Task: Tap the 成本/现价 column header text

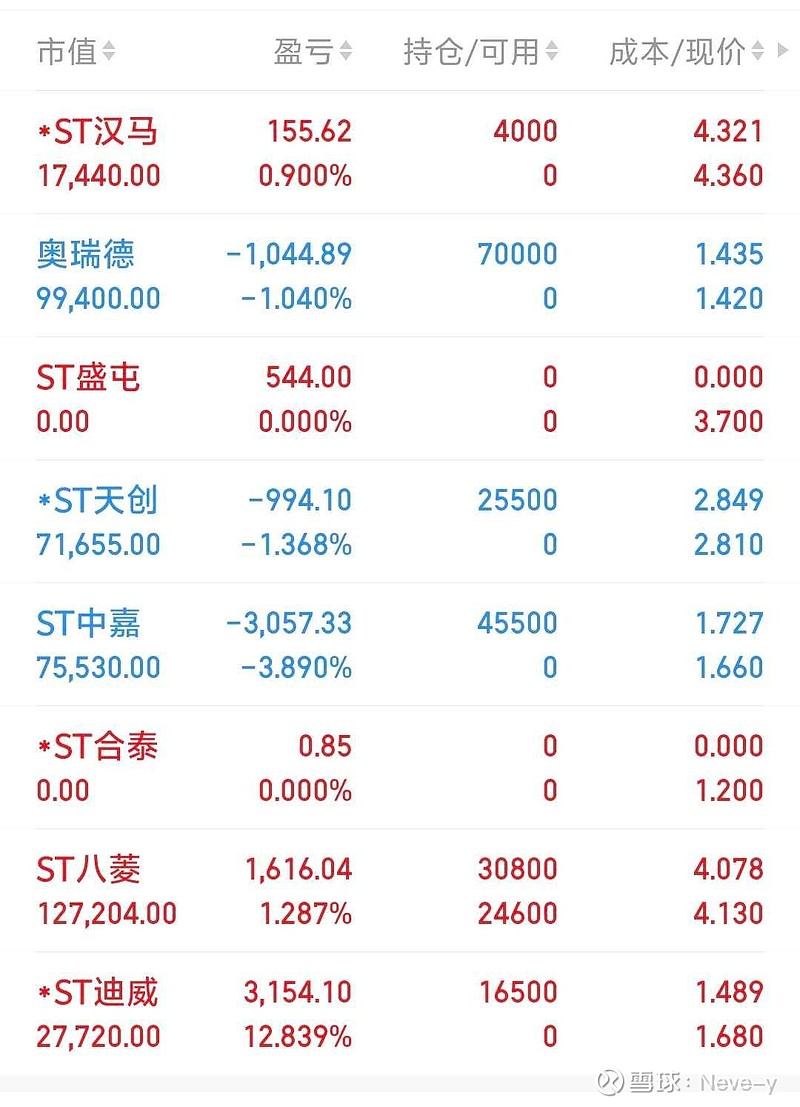Action: coord(677,52)
